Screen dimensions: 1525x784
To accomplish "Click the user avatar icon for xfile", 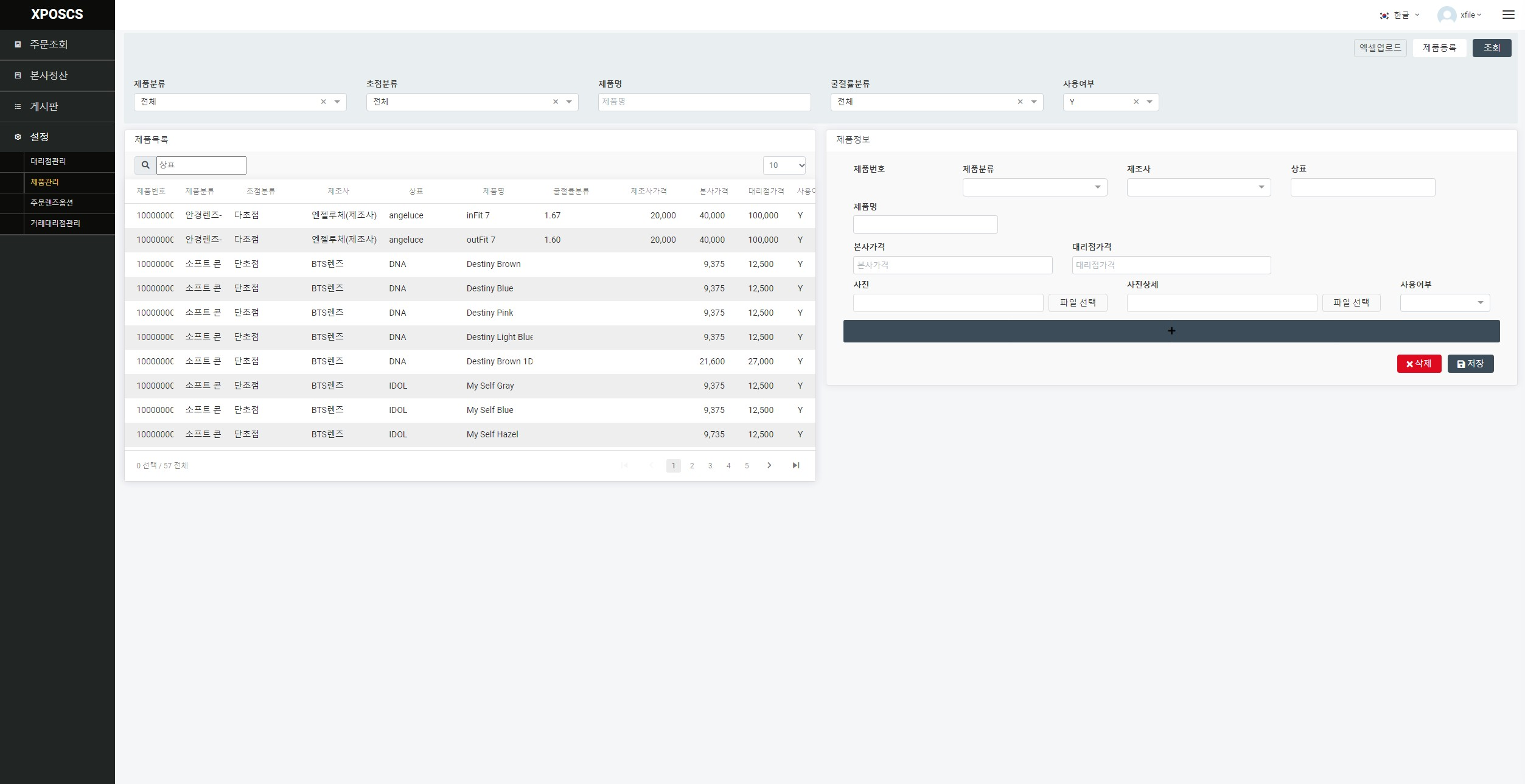I will point(1446,15).
